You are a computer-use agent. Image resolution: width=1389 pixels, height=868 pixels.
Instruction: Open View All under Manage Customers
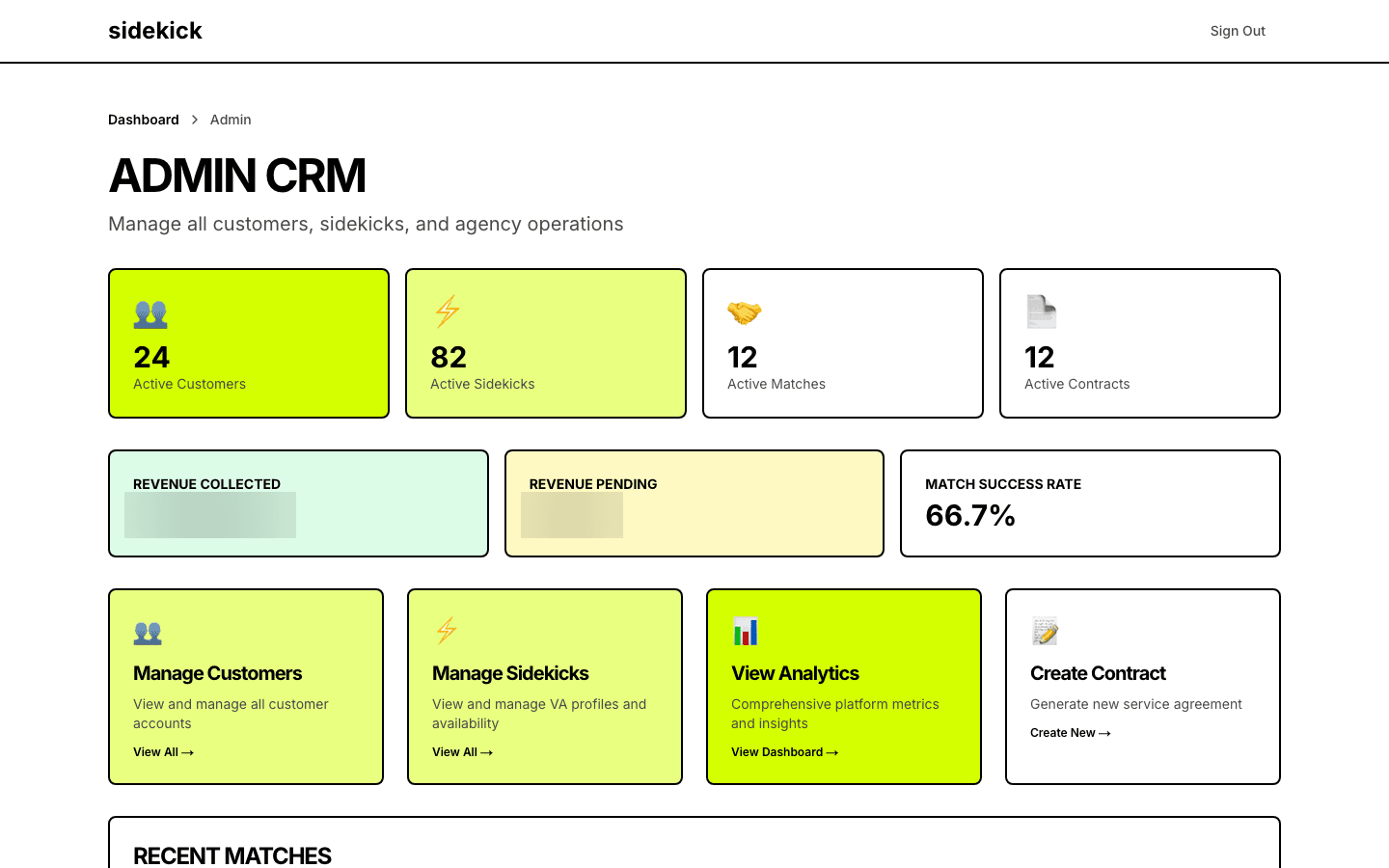tap(163, 751)
